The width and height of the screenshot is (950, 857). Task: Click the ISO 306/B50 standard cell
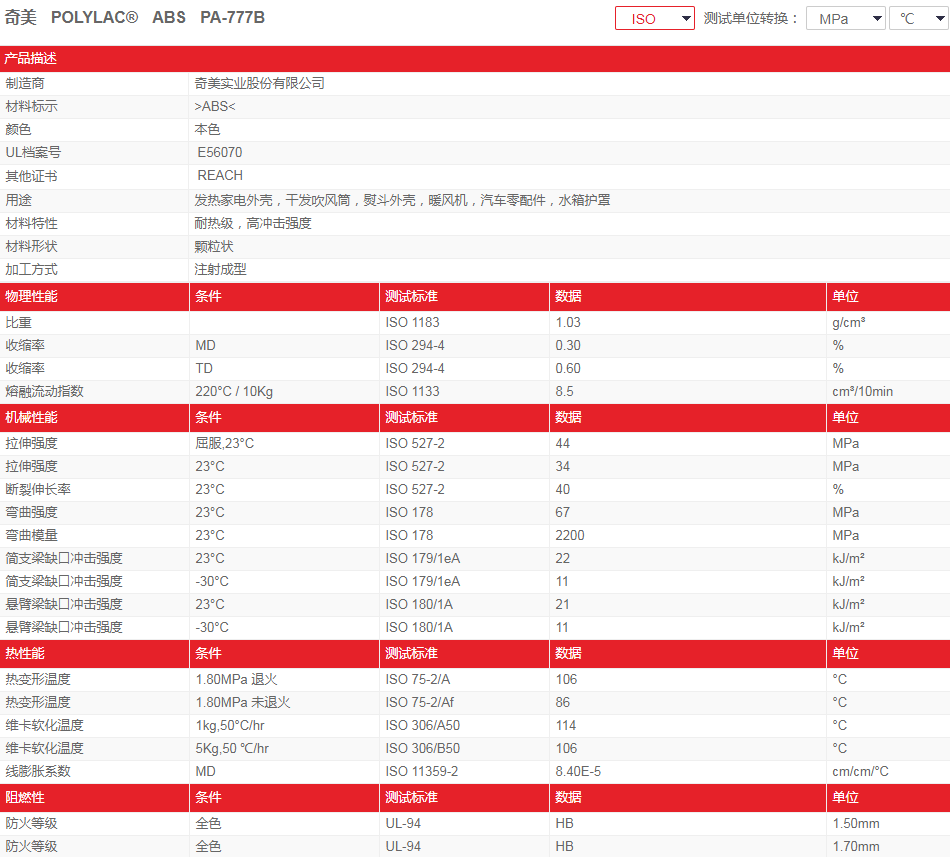pos(422,749)
